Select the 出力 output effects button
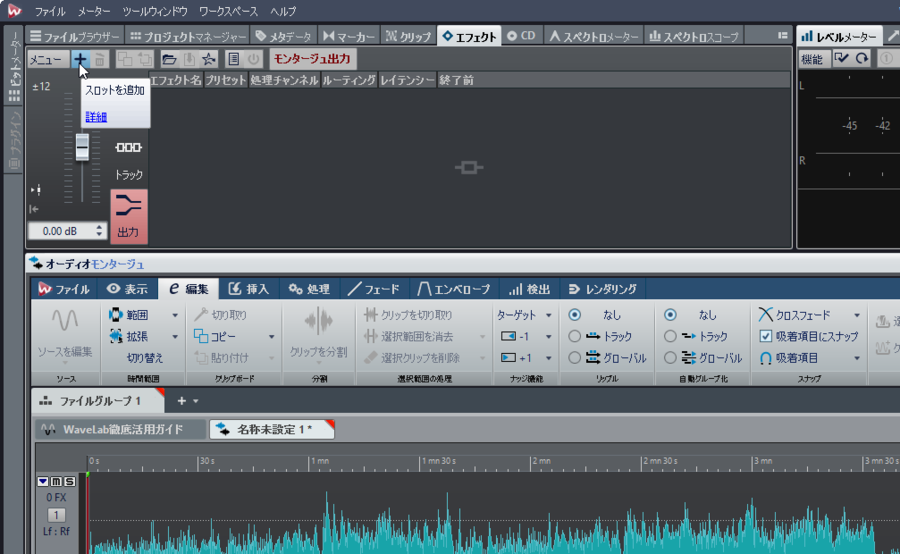This screenshot has width=900, height=554. point(129,216)
